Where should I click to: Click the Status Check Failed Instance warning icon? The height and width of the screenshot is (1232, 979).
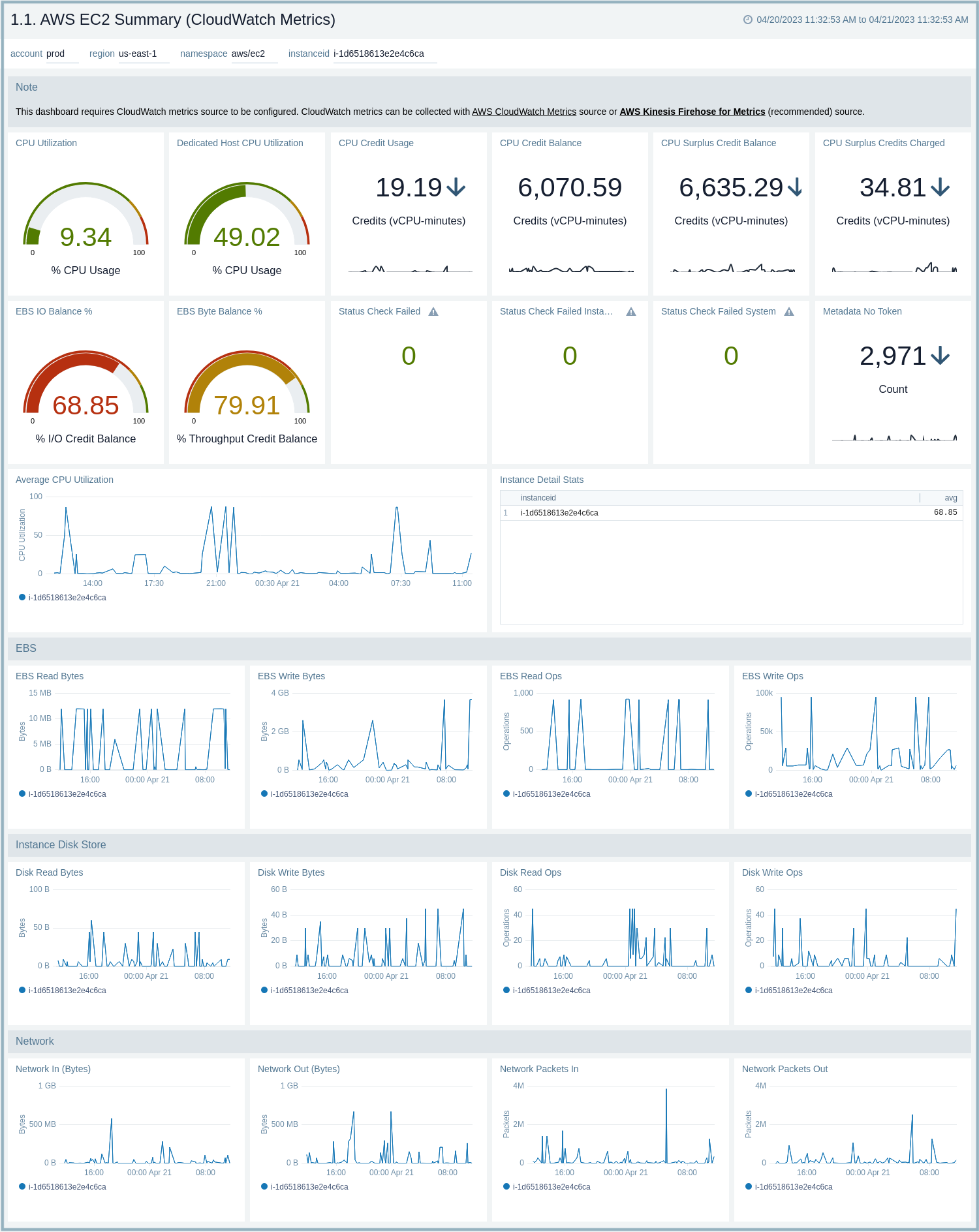point(631,312)
